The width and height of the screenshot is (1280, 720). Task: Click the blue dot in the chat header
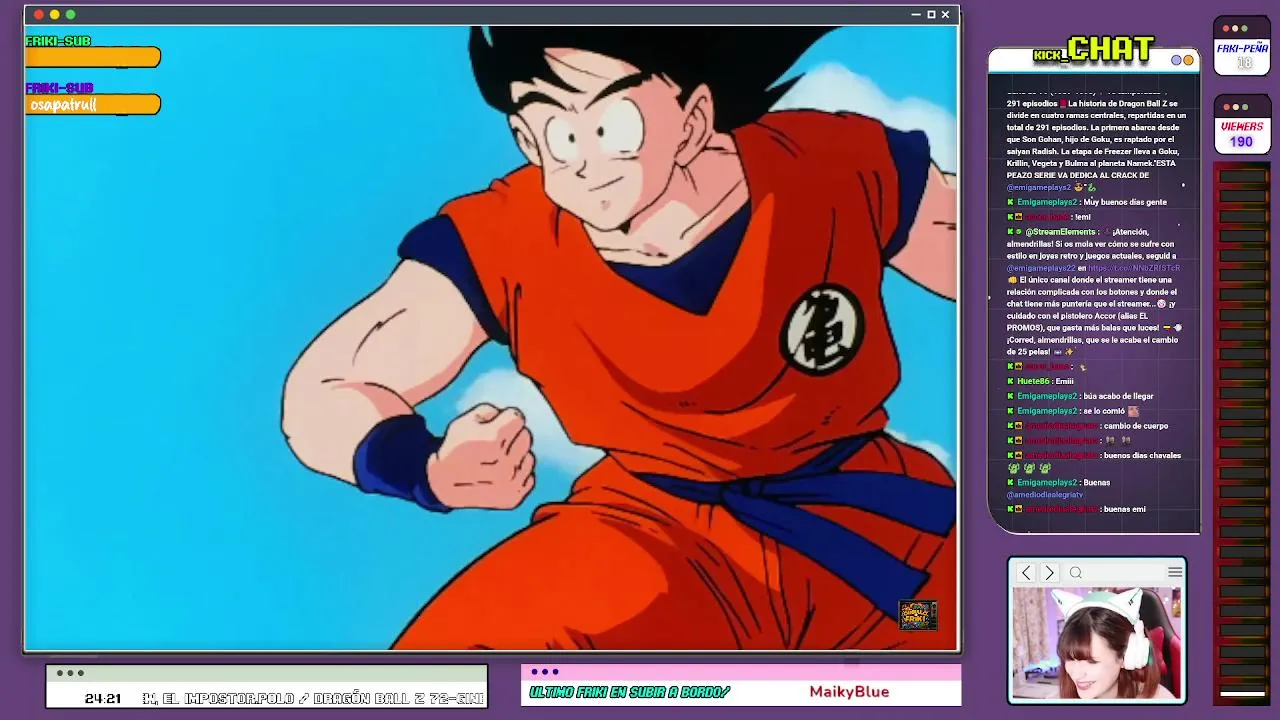click(x=1177, y=60)
